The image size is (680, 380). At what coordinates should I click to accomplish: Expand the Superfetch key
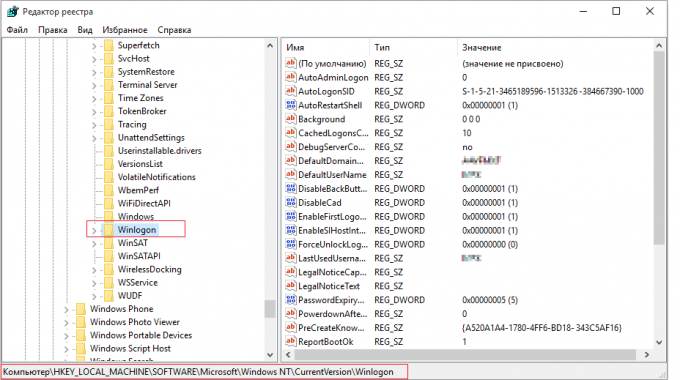(x=94, y=46)
